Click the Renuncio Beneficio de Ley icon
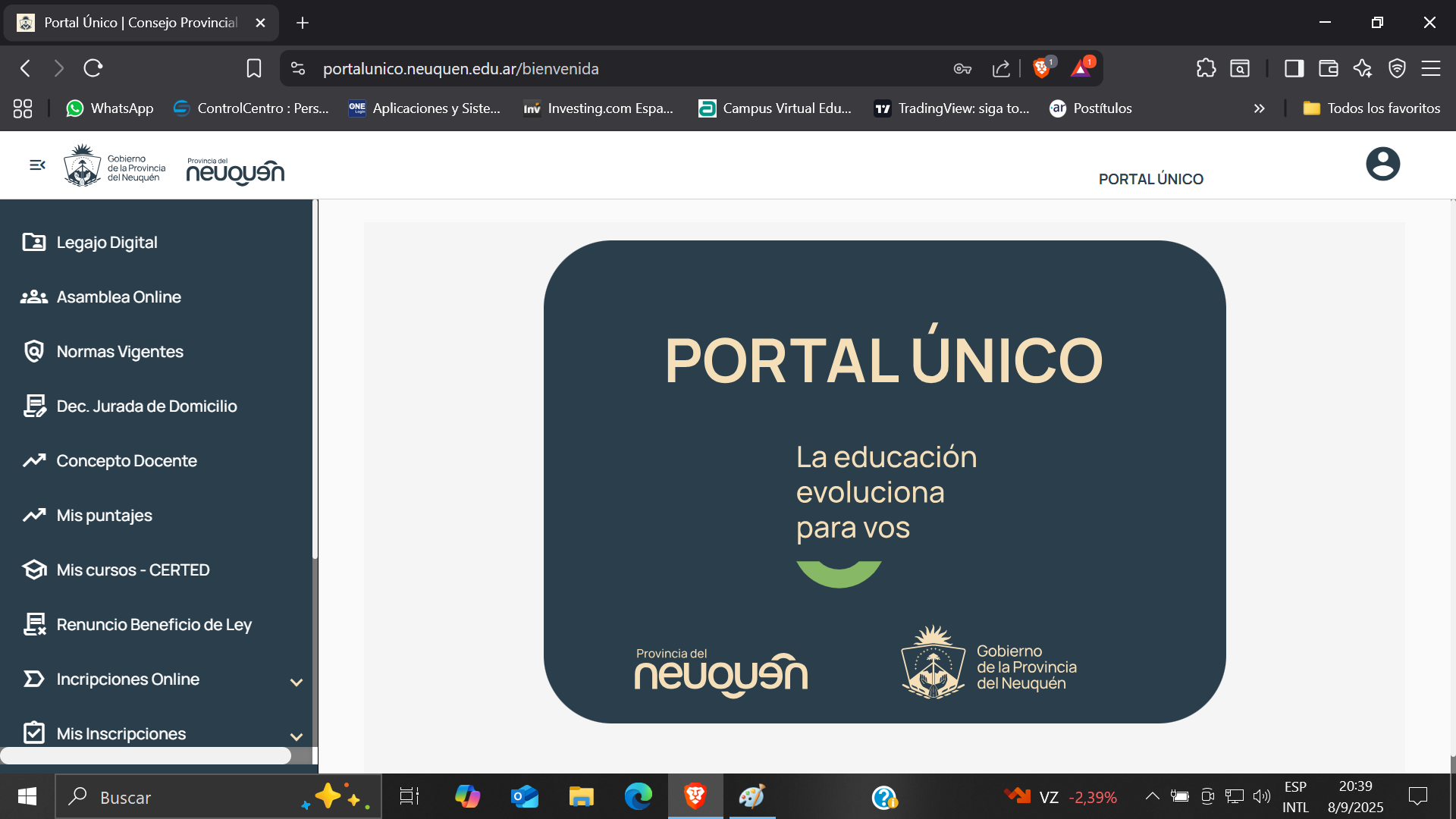Image resolution: width=1456 pixels, height=819 pixels. coord(34,624)
